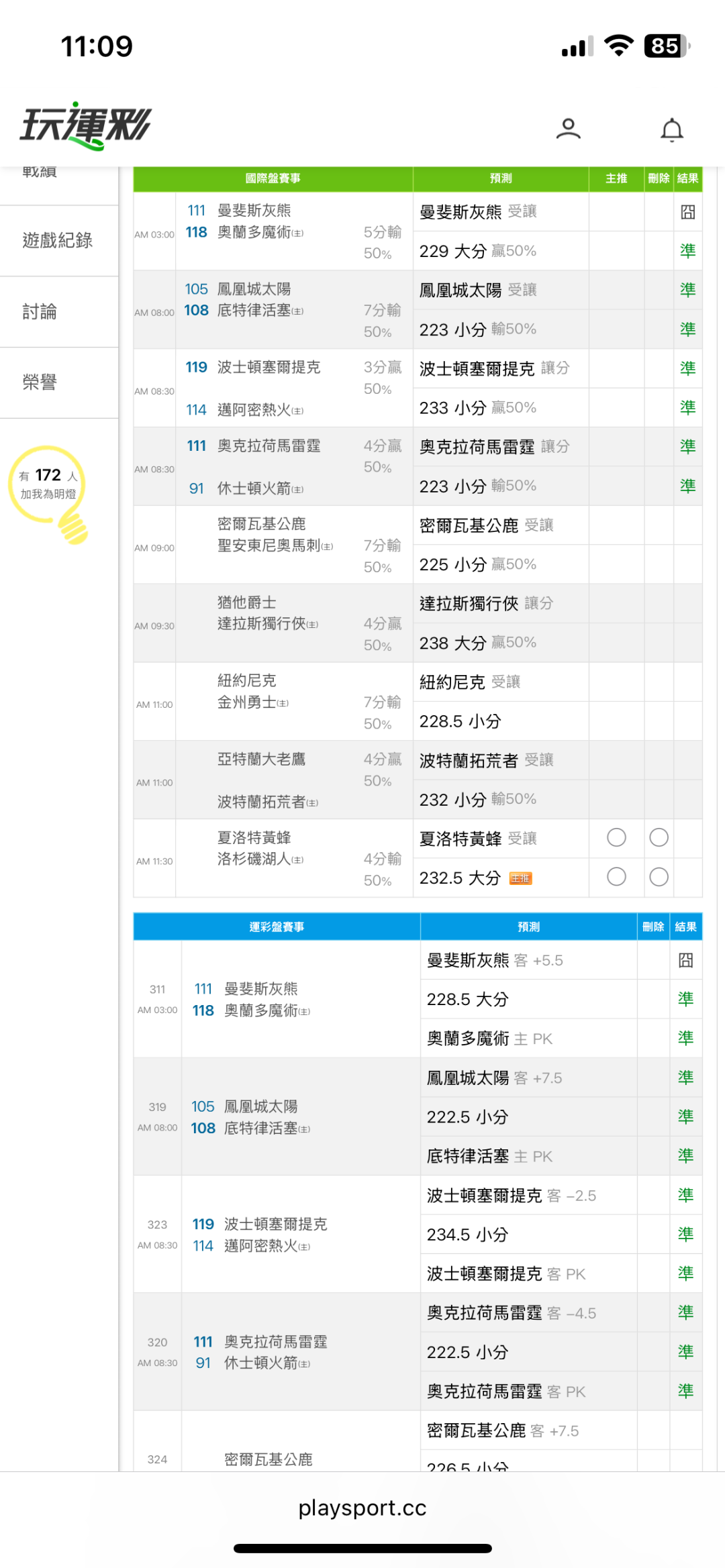Click the orange 主推 badge on 232.5 大分
Screen dimensions: 725x1568
[x=520, y=878]
